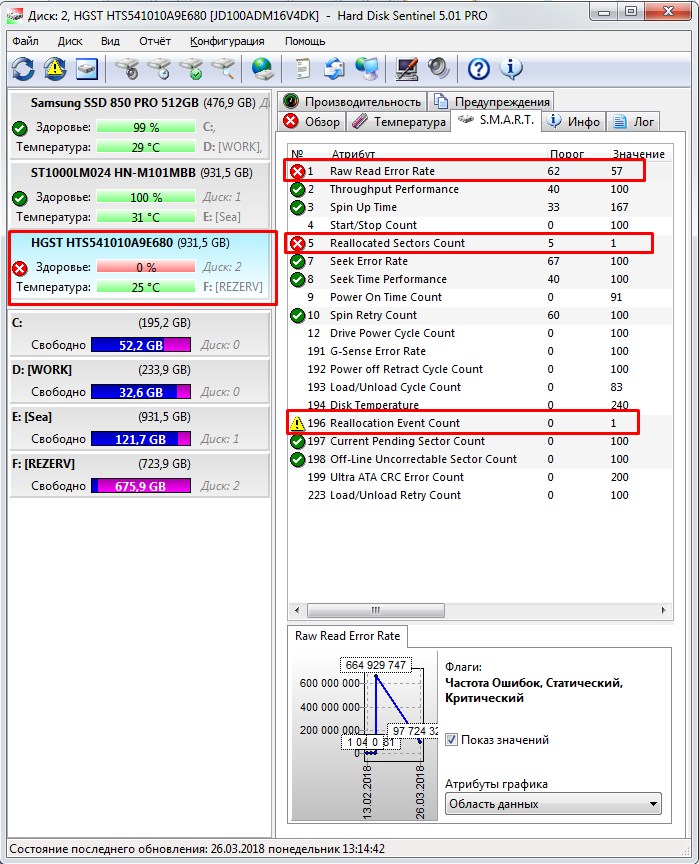Switch to the Лог tab
This screenshot has height=864, width=699.
click(x=633, y=121)
